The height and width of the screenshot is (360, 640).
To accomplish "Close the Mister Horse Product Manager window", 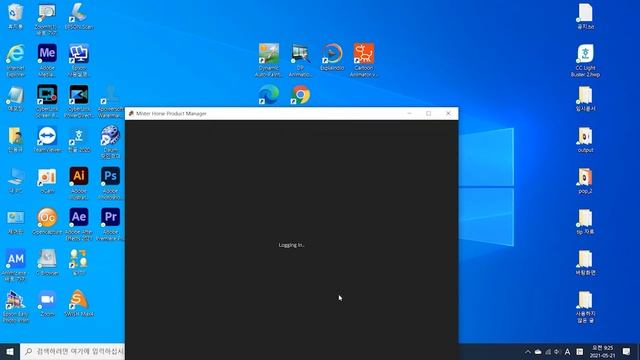I will (448, 113).
